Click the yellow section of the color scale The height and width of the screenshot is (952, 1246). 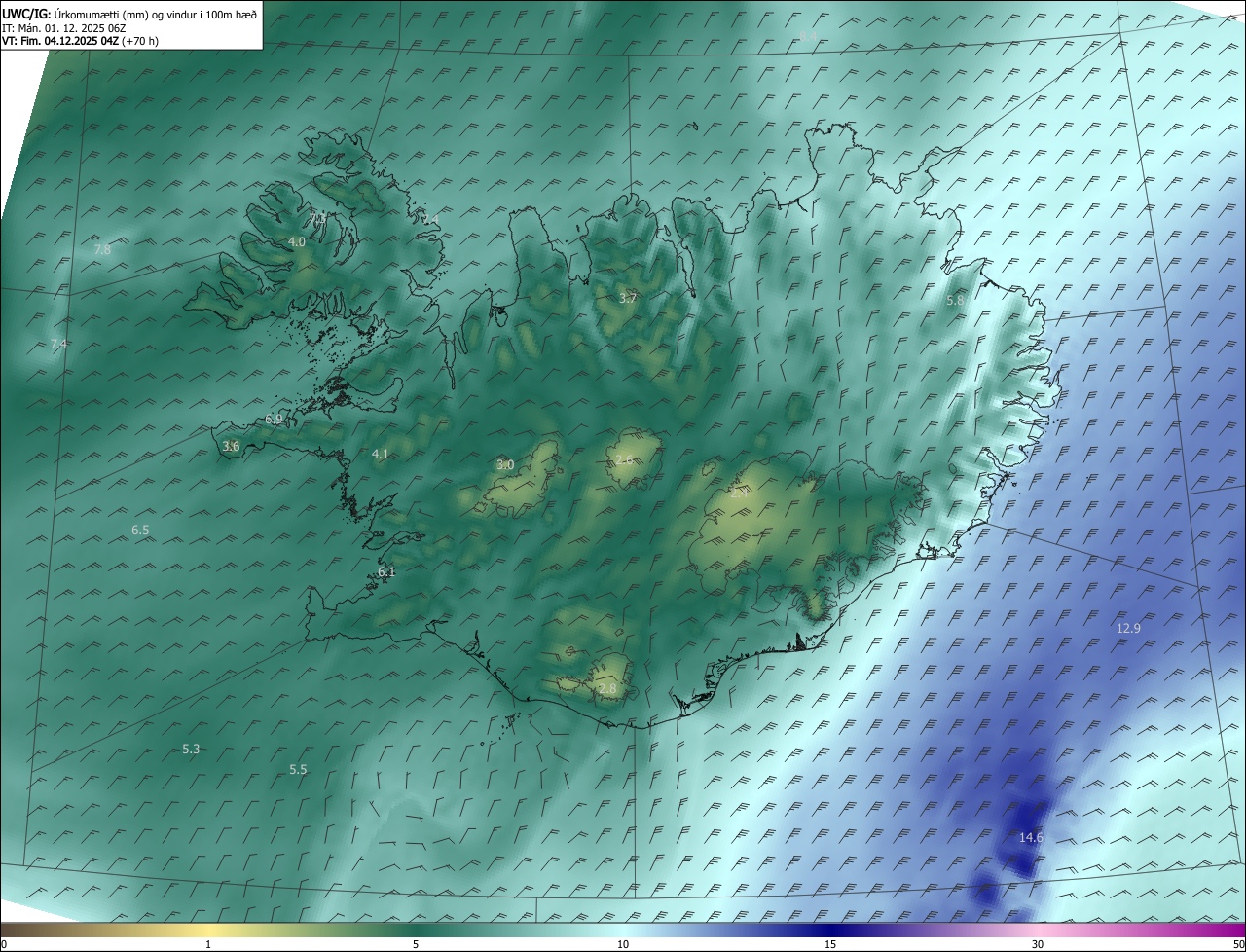[x=209, y=930]
